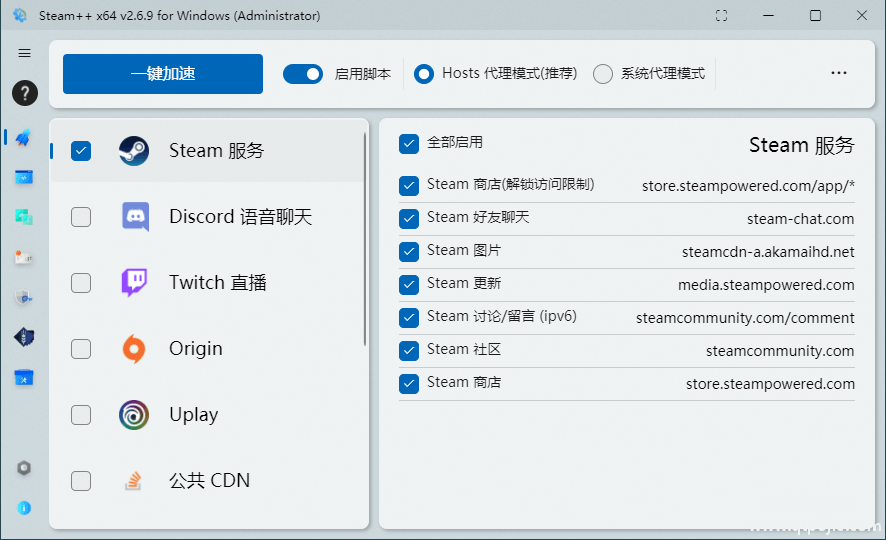Check the Uplay checkbox
Image resolution: width=886 pixels, height=540 pixels.
click(x=81, y=415)
